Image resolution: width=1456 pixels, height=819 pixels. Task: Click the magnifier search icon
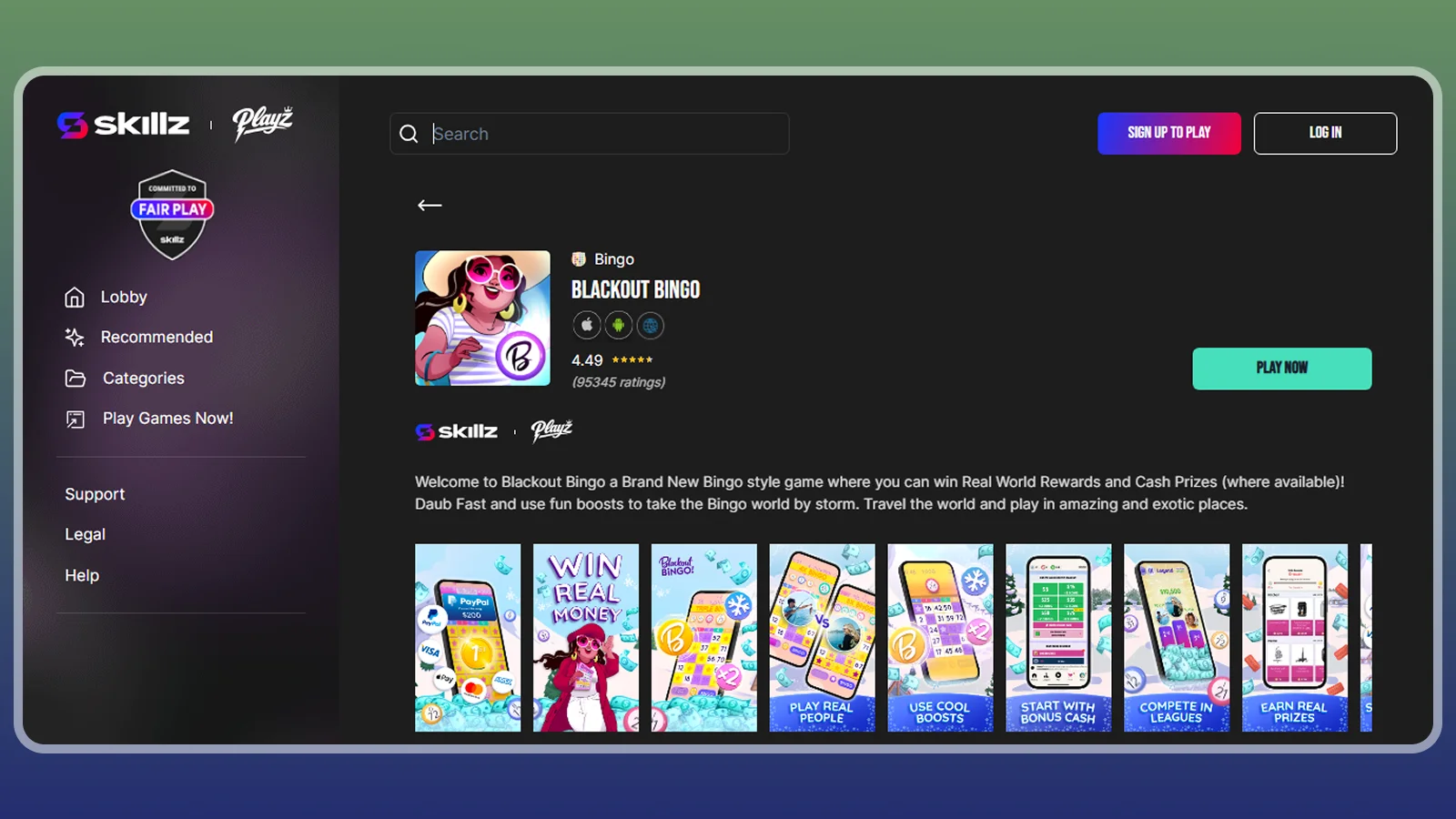(409, 134)
